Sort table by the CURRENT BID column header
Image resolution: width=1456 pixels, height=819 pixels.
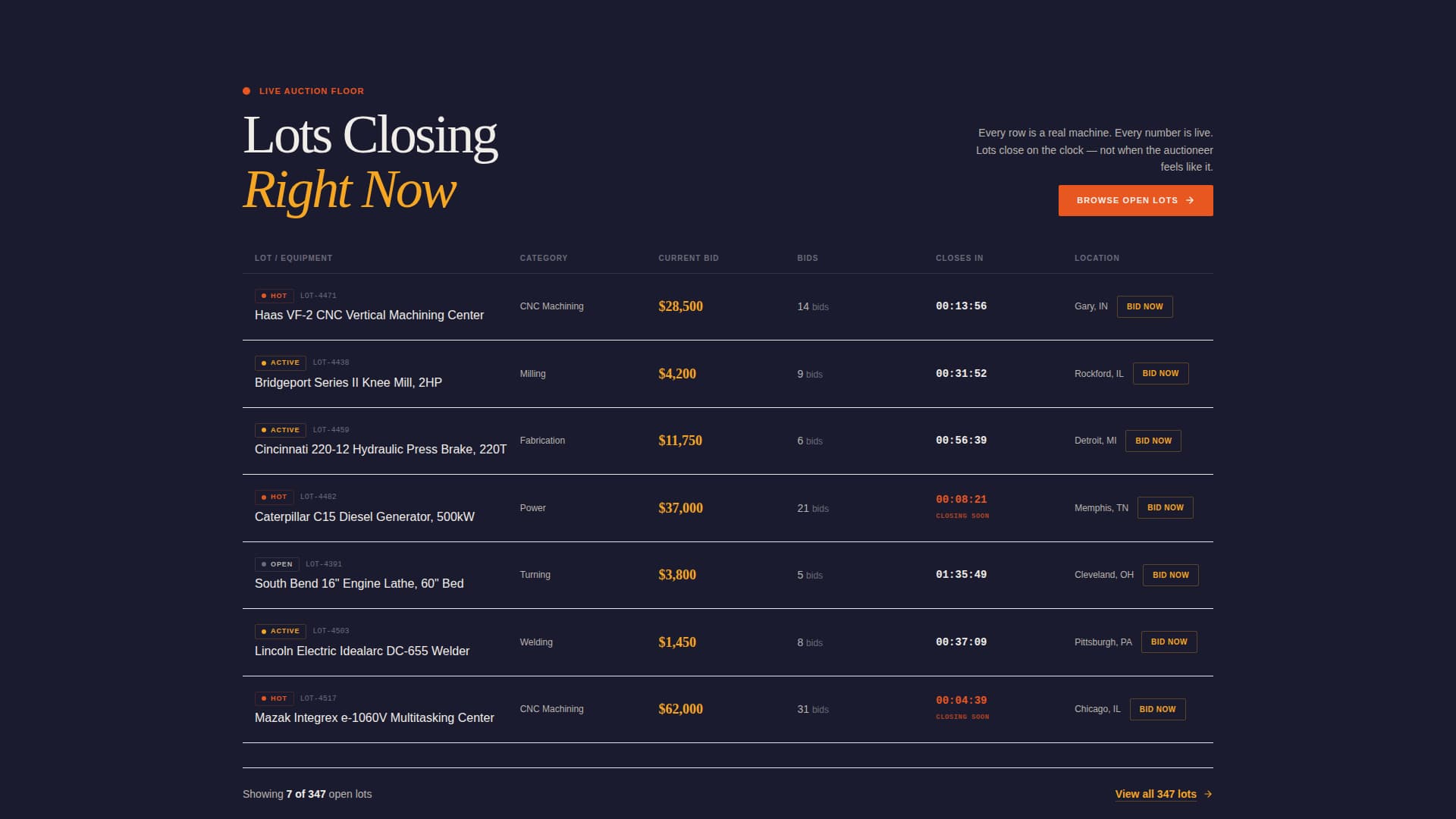(689, 258)
